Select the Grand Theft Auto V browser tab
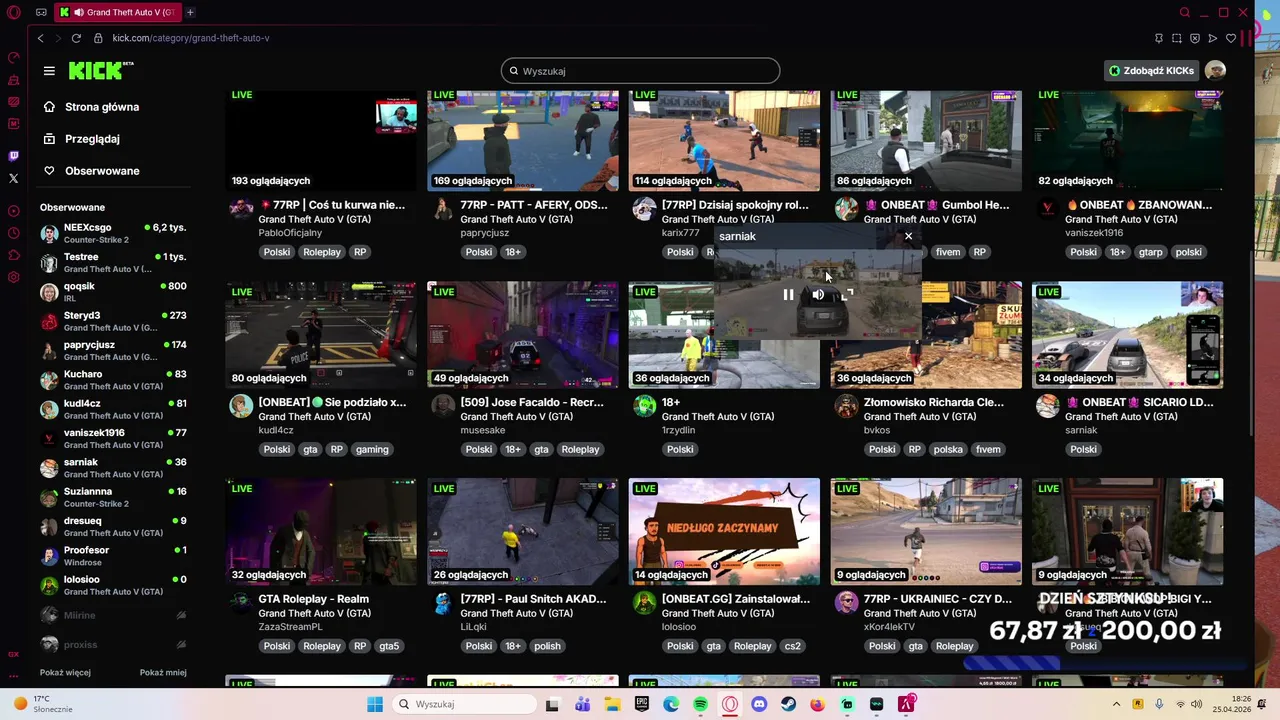 click(x=116, y=12)
